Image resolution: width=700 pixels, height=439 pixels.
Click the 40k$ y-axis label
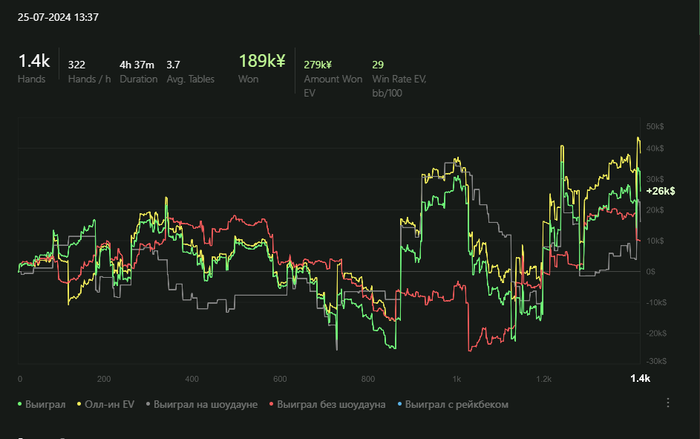[655, 148]
